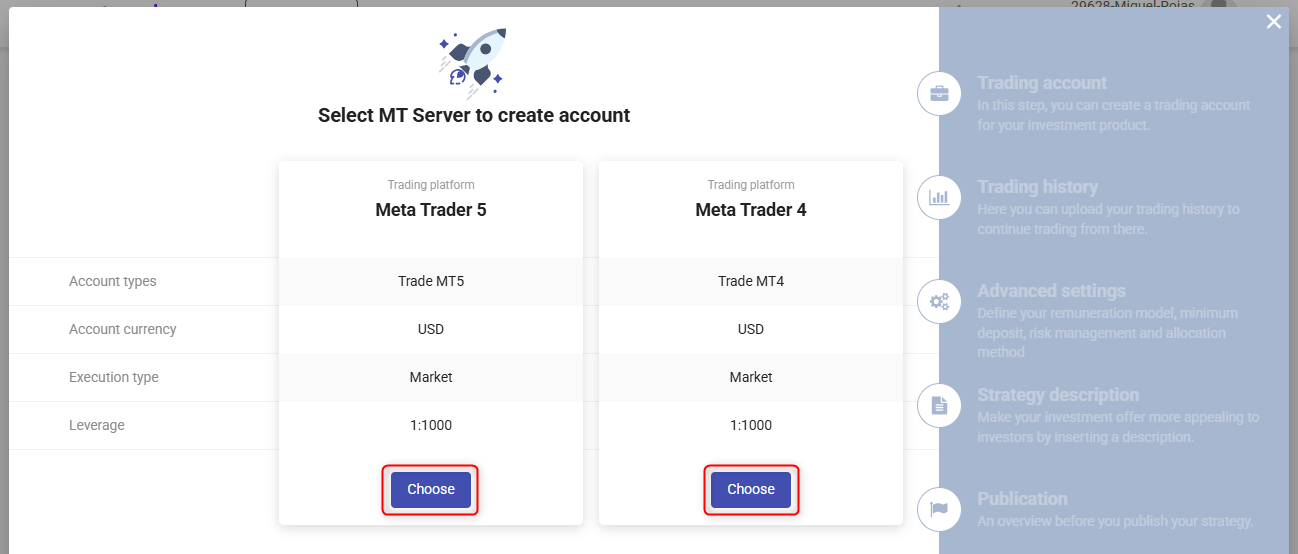Select the Trading account step title
This screenshot has width=1298, height=554.
1042,83
